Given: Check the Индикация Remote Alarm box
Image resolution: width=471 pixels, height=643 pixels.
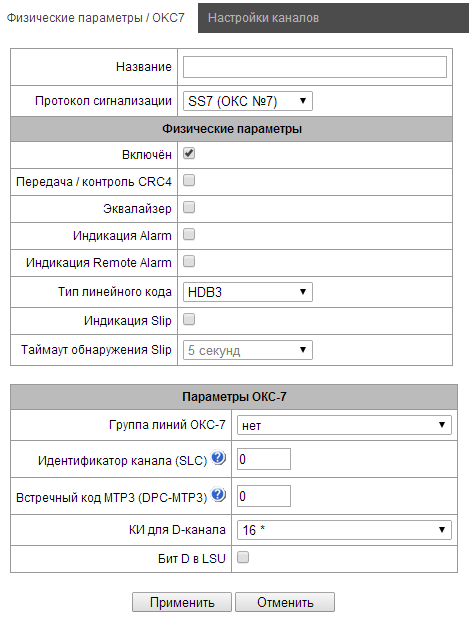Looking at the screenshot, I should pyautogui.click(x=189, y=262).
